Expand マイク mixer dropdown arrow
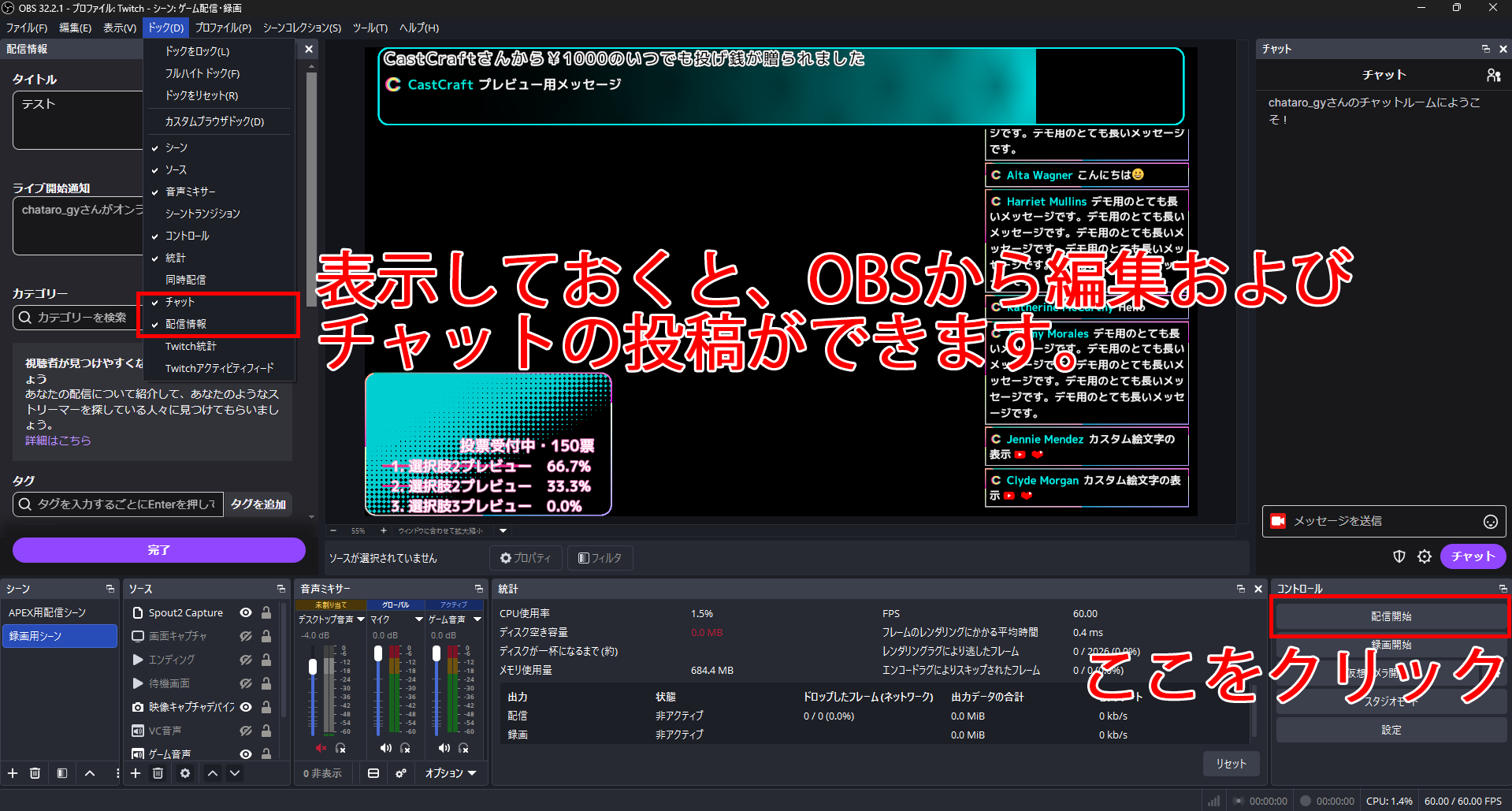The image size is (1512, 811). tap(419, 619)
